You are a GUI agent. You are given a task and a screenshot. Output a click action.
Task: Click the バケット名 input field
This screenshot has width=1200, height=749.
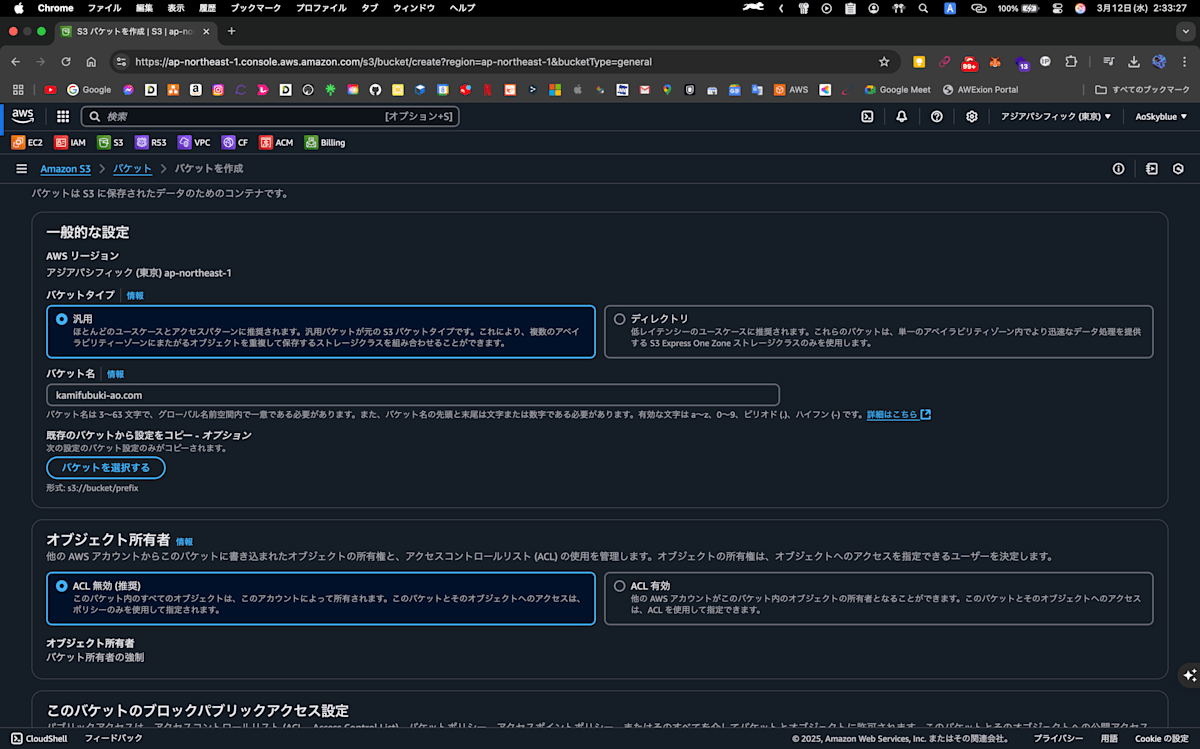pos(413,395)
